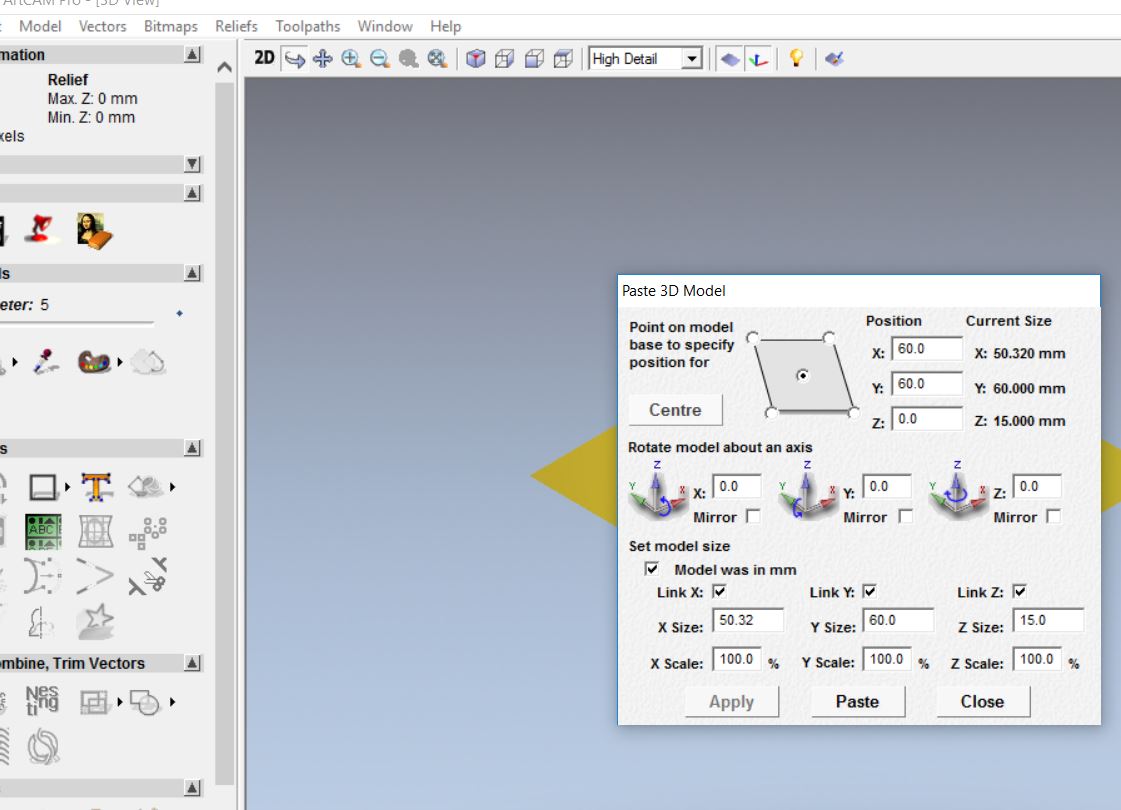
Task: Click the Centre button
Action: (675, 410)
